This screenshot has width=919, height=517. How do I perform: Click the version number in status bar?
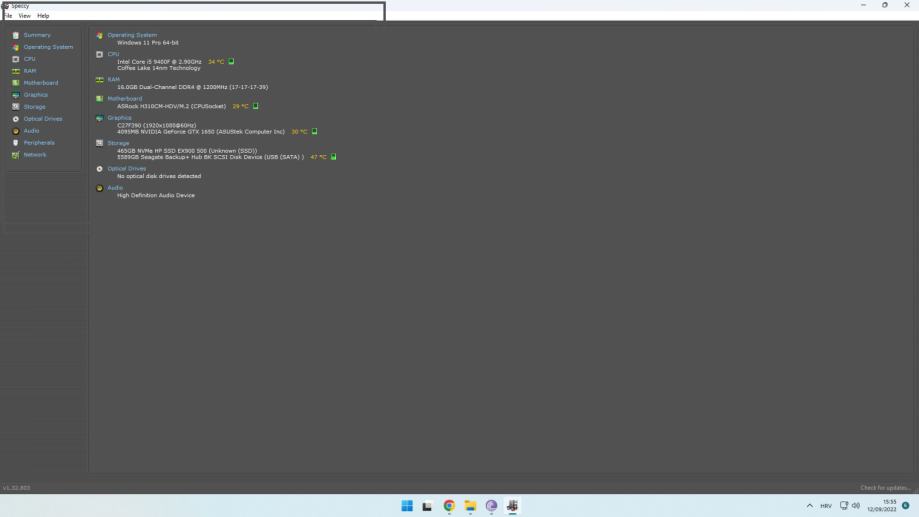click(x=16, y=488)
